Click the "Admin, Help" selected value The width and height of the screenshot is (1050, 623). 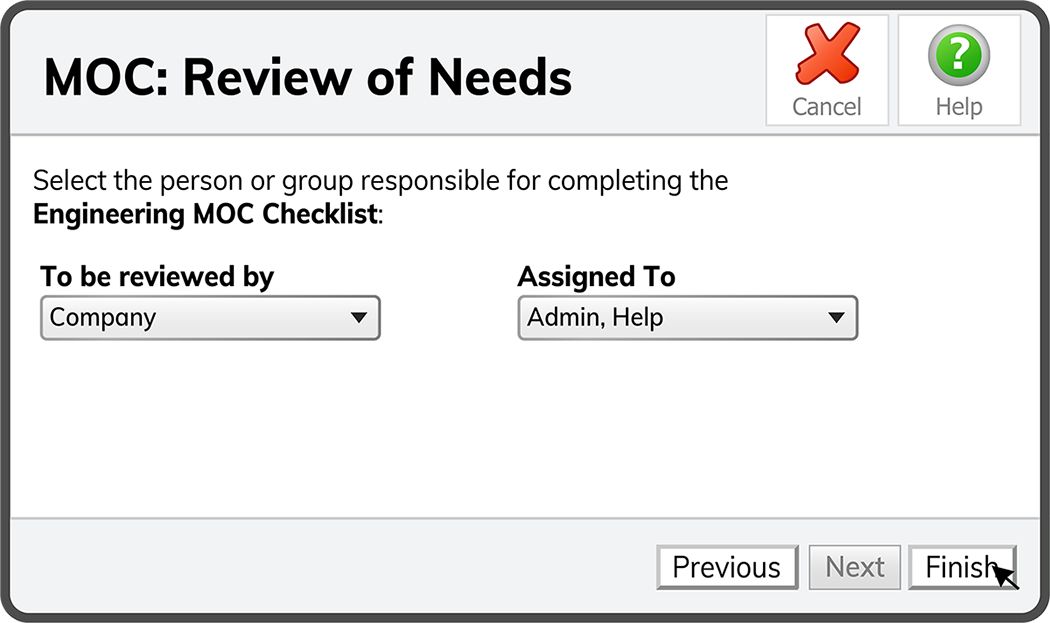(x=596, y=318)
